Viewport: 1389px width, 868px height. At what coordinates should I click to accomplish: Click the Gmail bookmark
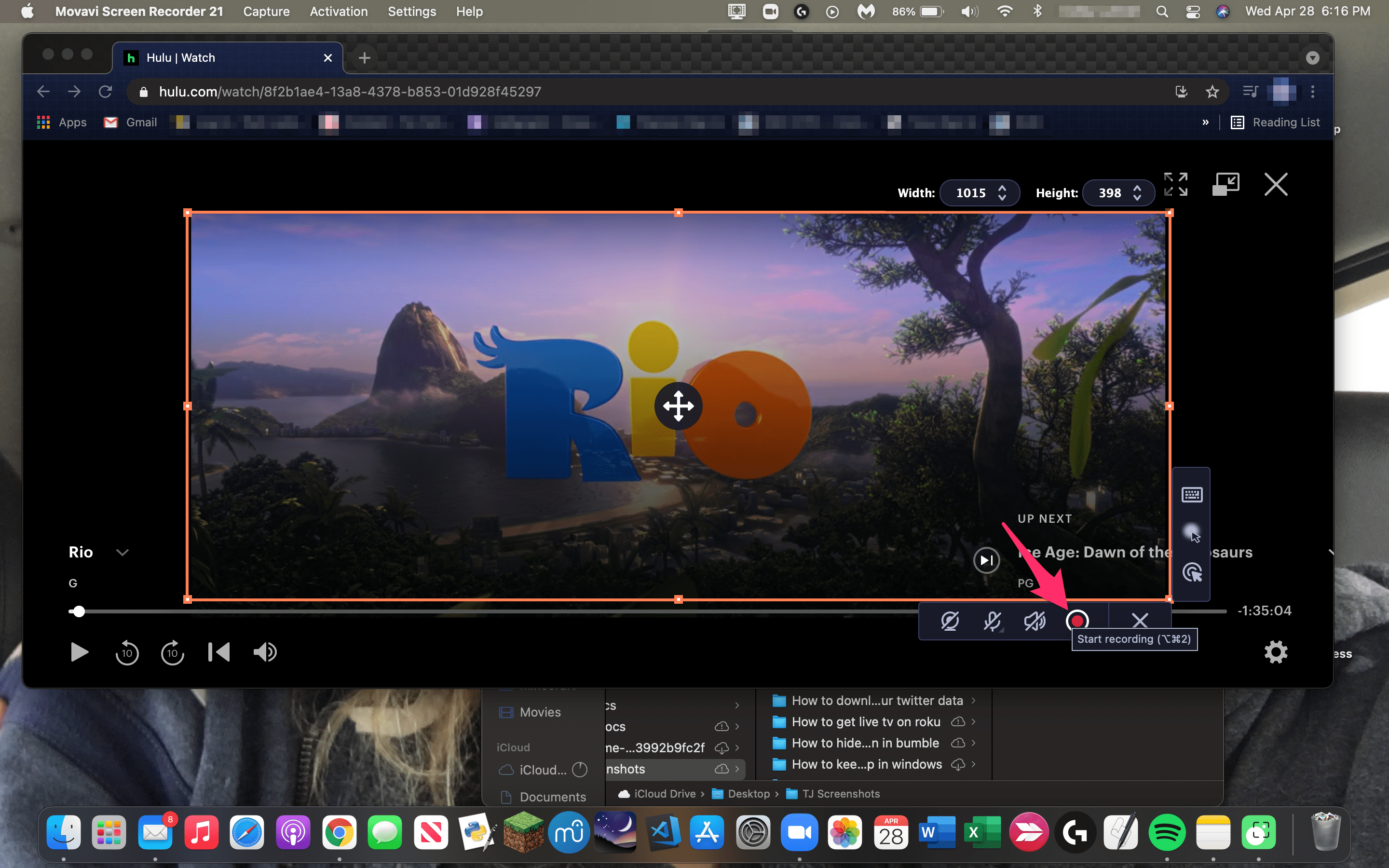click(x=131, y=122)
